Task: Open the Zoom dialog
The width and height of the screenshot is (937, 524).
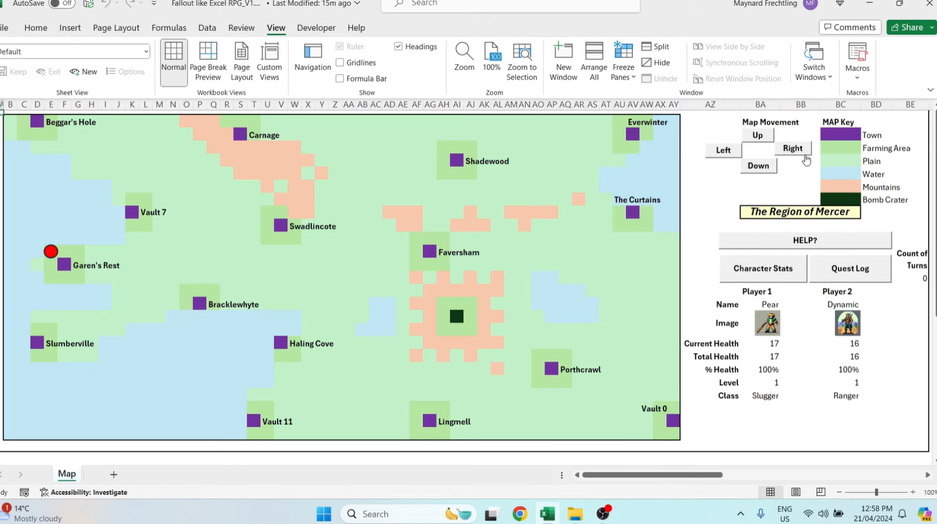Action: [464, 57]
